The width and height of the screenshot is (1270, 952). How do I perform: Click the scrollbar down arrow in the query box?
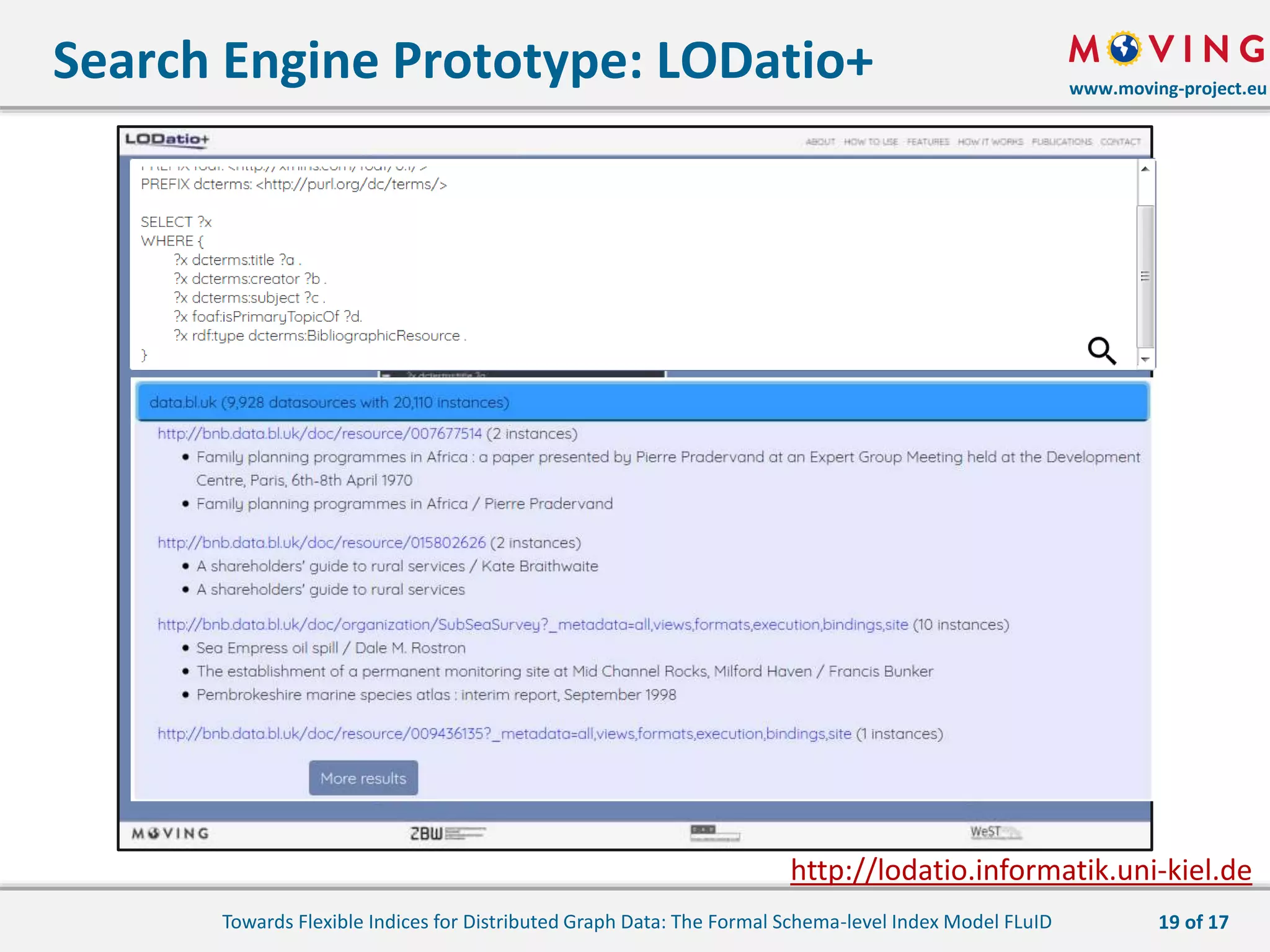click(1145, 359)
